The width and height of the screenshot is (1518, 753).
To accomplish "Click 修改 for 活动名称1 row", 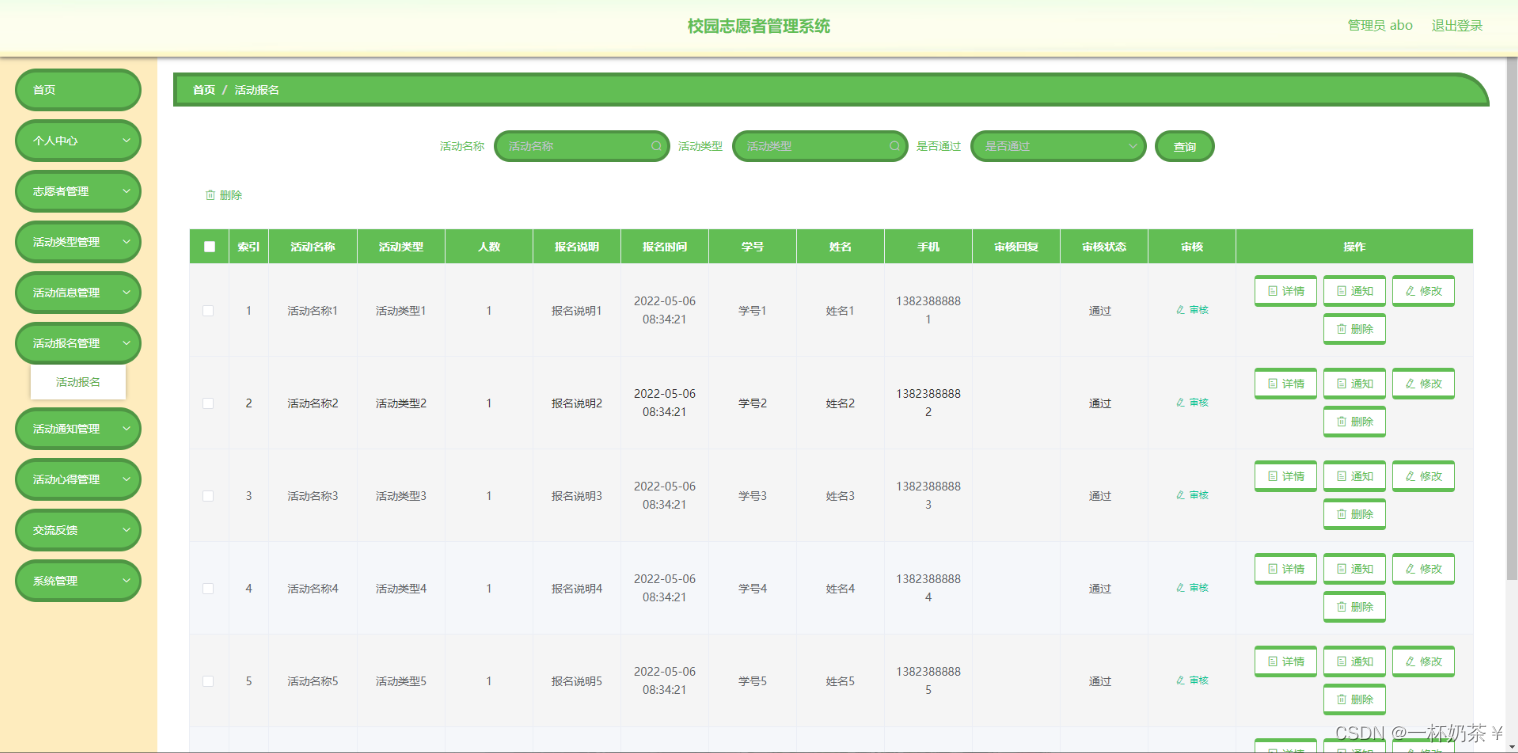I will click(1424, 291).
